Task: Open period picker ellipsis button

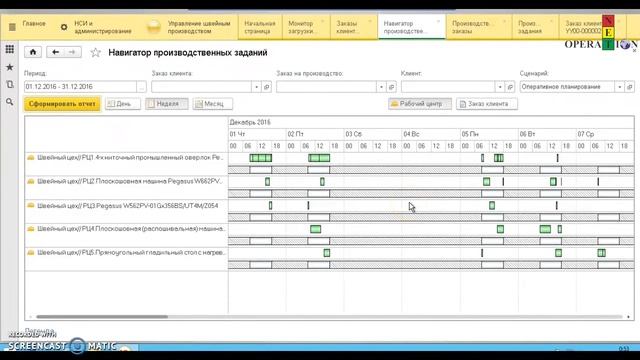Action: coord(141,87)
